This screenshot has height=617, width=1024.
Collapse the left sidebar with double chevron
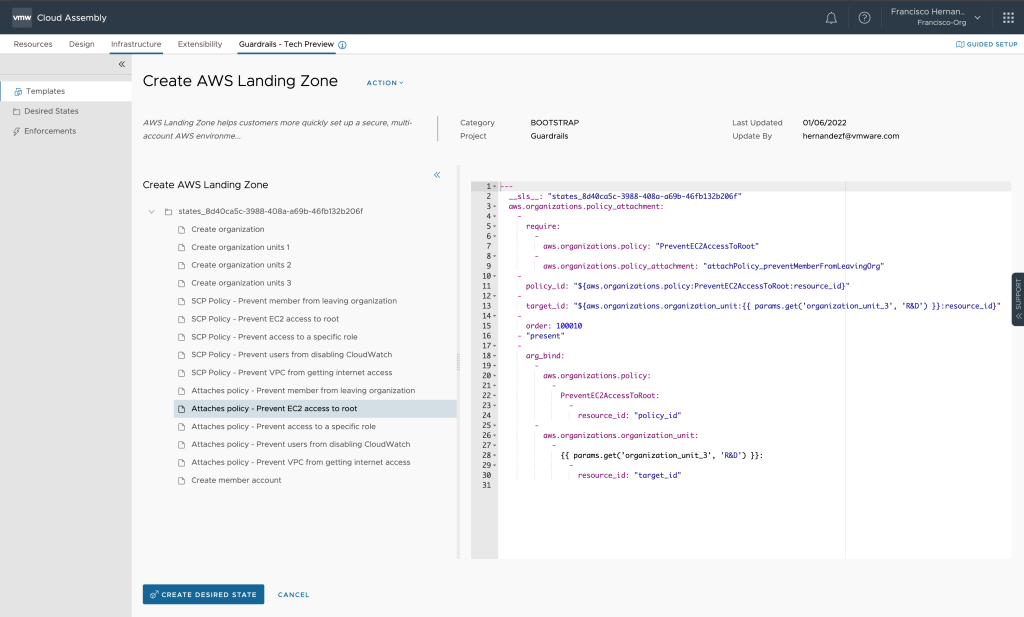pyautogui.click(x=122, y=64)
